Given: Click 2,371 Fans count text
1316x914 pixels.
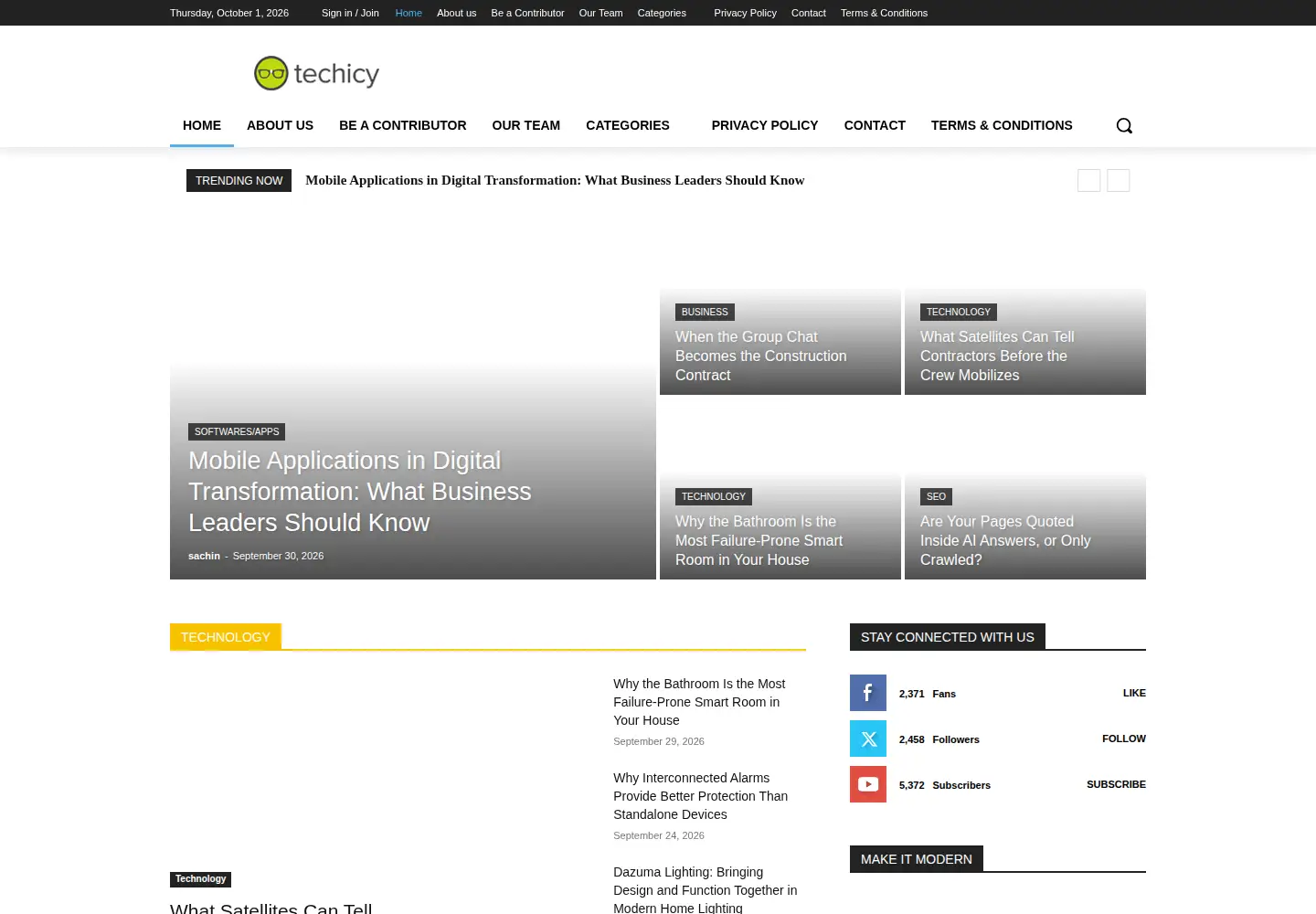Looking at the screenshot, I should tap(927, 694).
